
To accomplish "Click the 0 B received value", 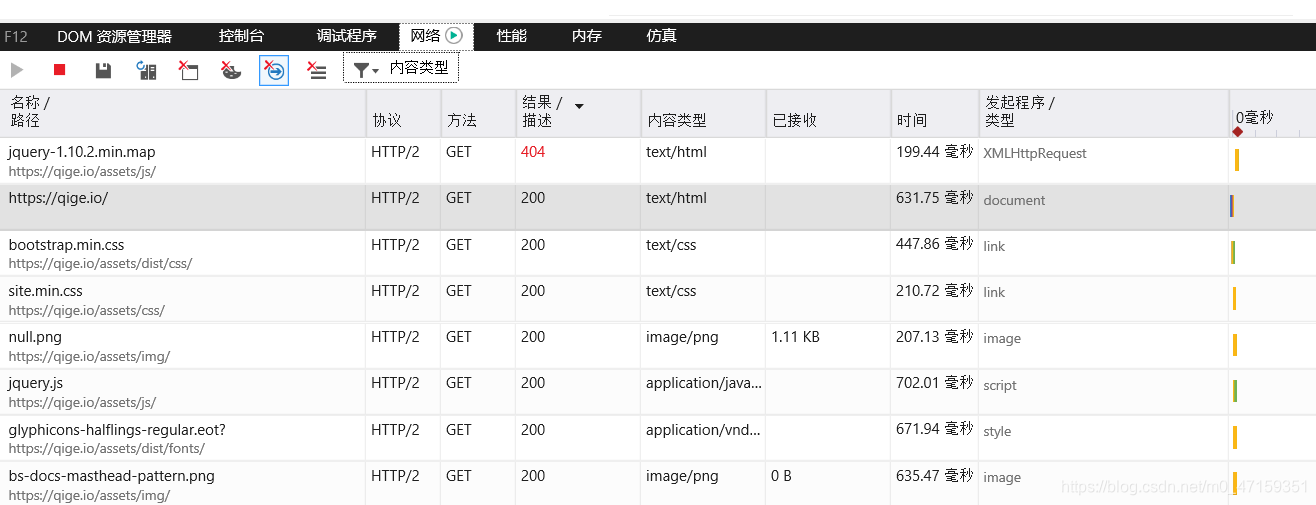I will click(x=781, y=476).
